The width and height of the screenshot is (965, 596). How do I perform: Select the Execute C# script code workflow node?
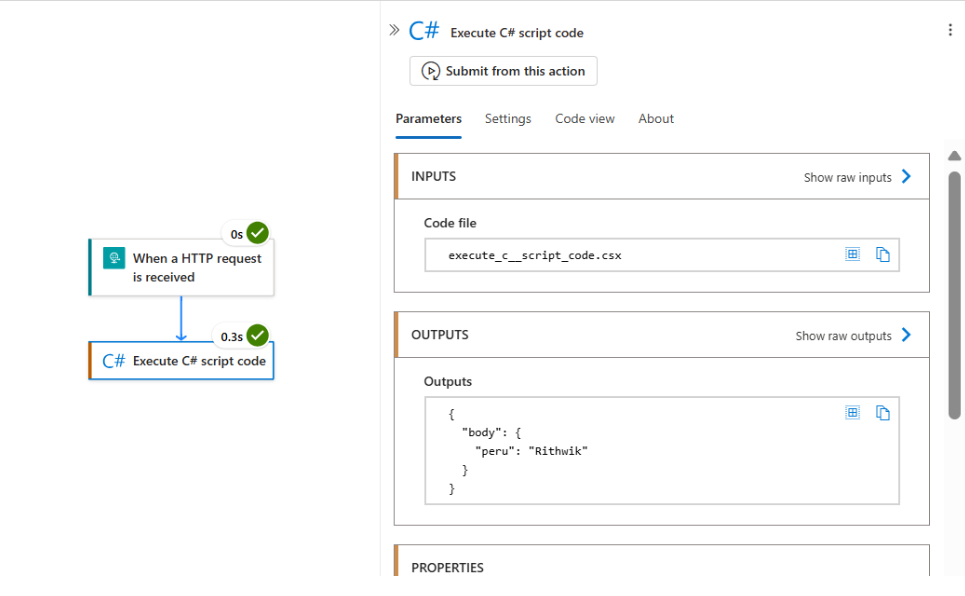181,361
